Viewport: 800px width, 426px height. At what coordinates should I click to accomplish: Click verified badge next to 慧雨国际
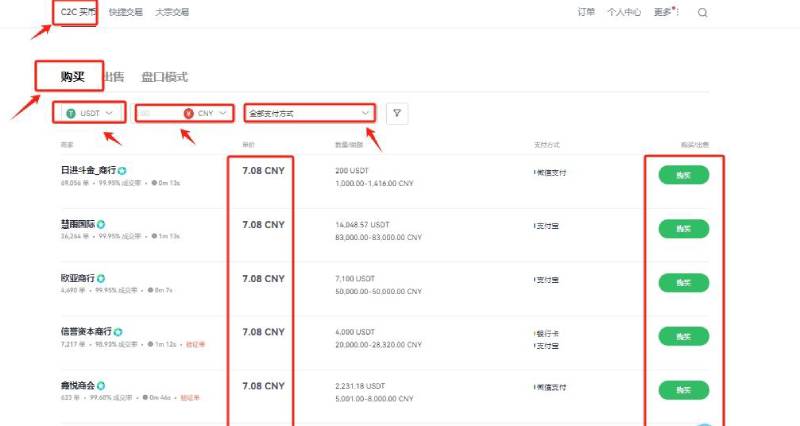101,224
